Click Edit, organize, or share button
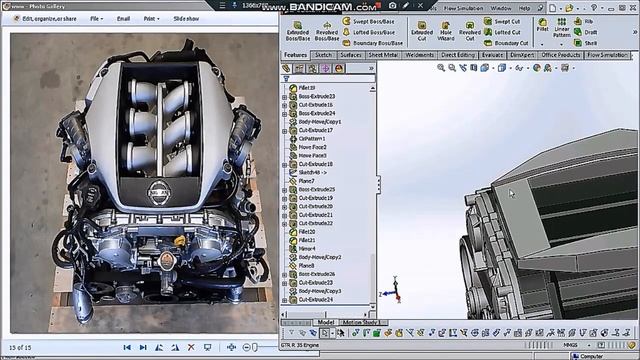Screen dimensions: 640x360 45,19
